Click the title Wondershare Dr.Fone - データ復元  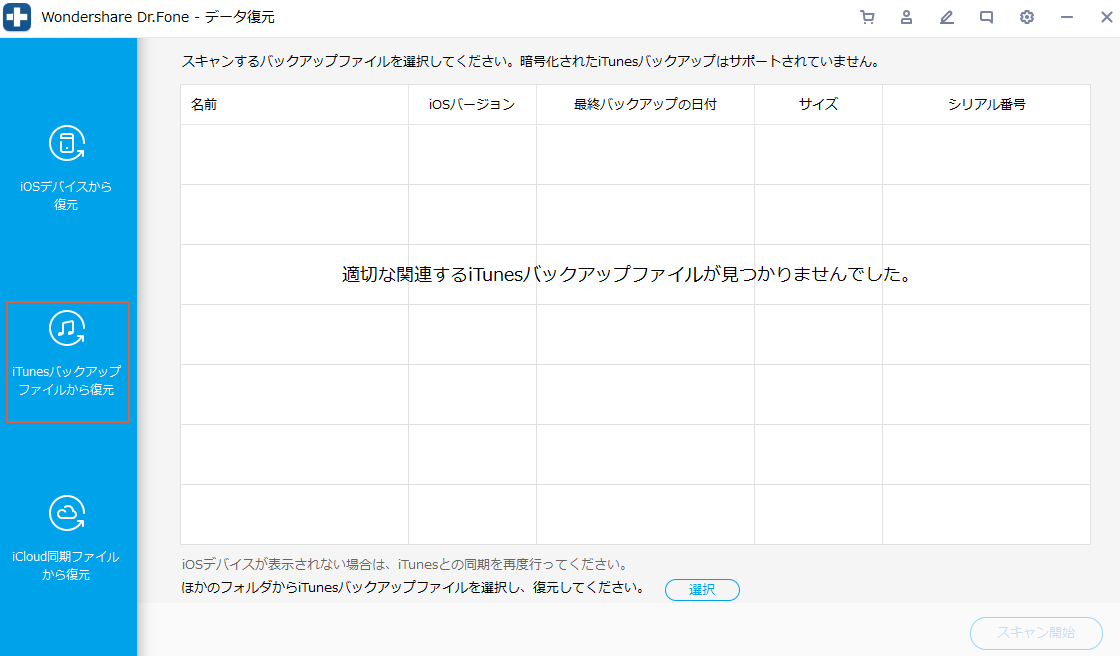point(158,17)
